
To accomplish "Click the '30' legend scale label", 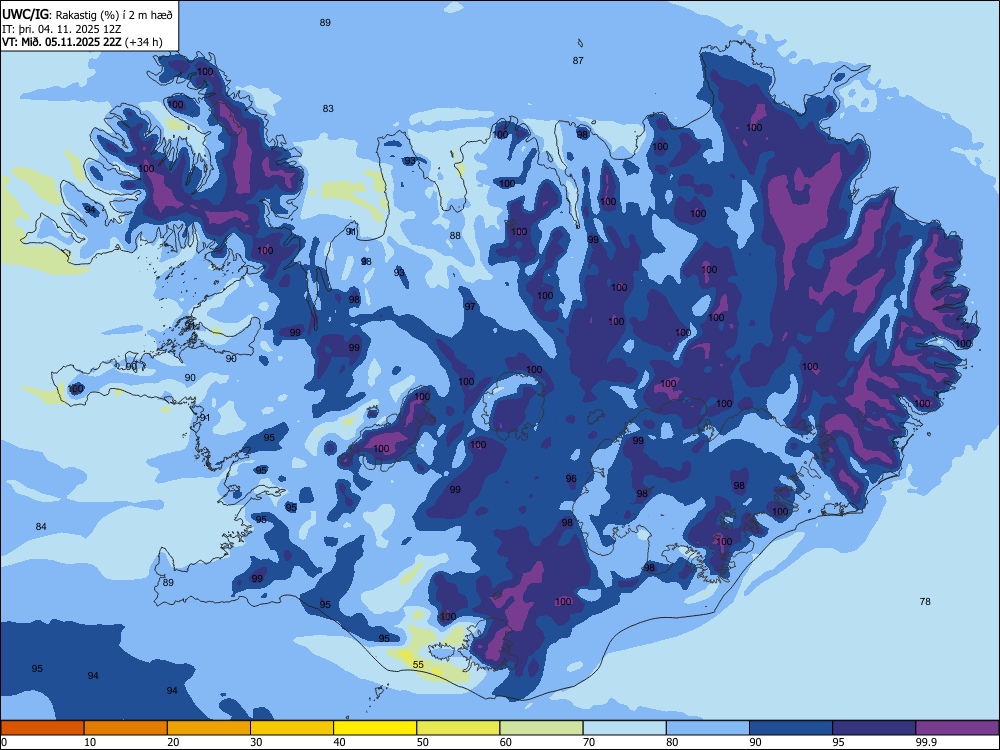I will pyautogui.click(x=256, y=742).
